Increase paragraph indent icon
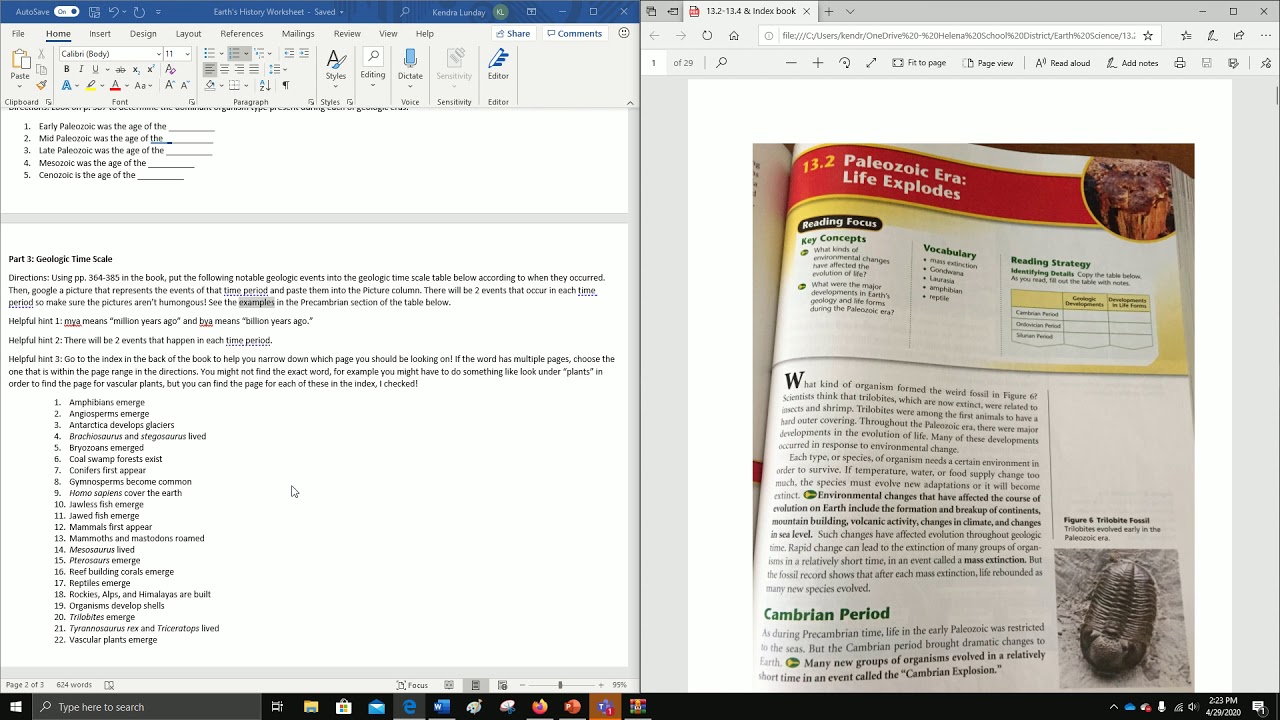Screen dimensions: 1280x720 303,53
